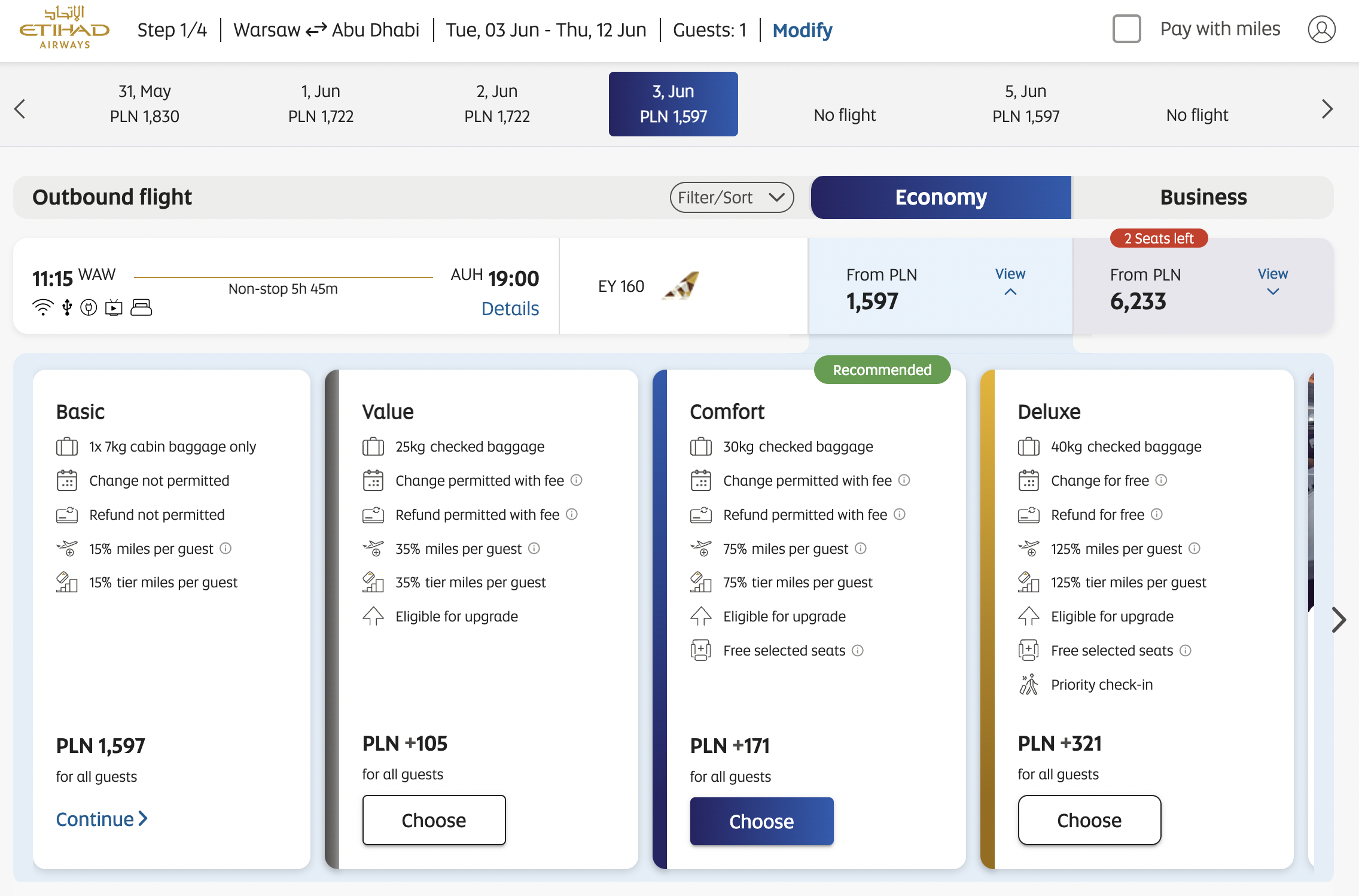The height and width of the screenshot is (896, 1359).
Task: Choose the Comfort fare
Action: pos(761,821)
